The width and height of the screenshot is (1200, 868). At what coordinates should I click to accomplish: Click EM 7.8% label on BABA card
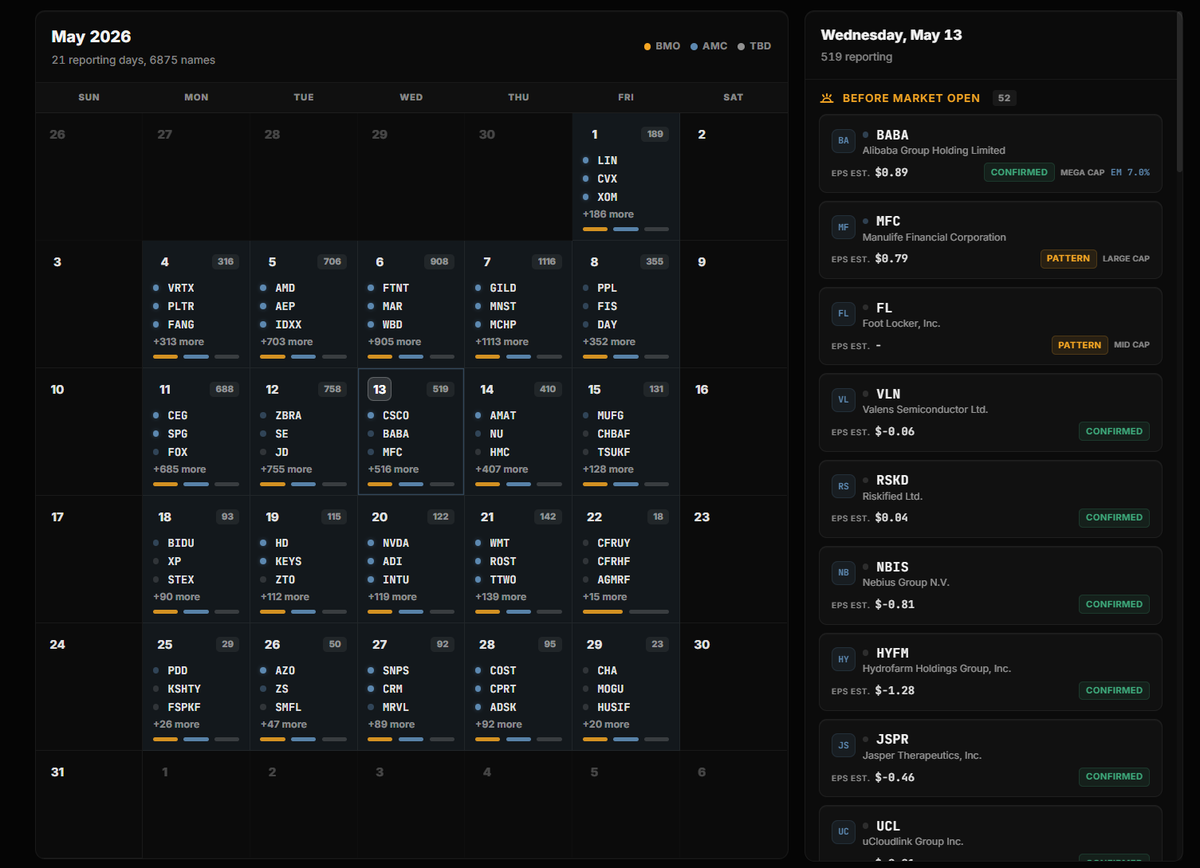[x=1130, y=172]
